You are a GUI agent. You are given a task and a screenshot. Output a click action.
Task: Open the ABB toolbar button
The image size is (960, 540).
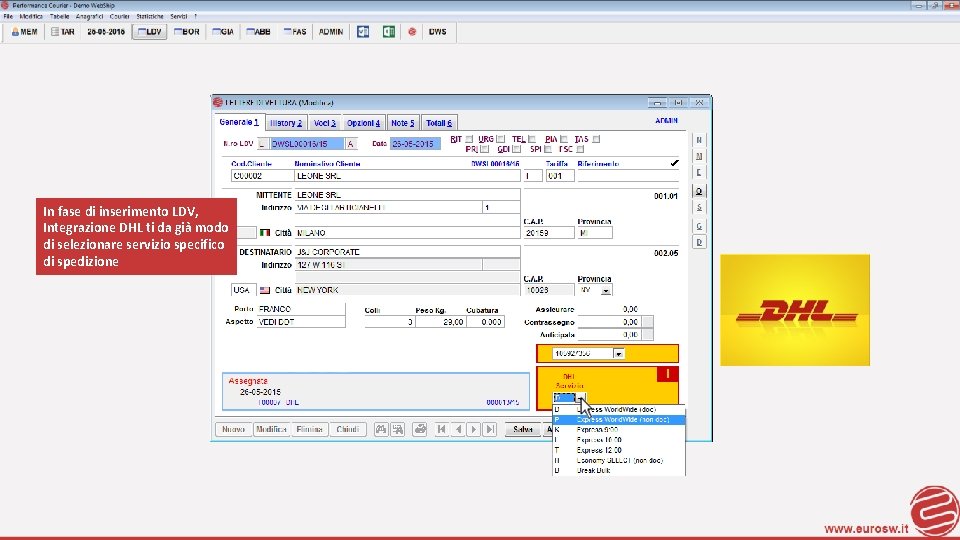[x=259, y=32]
